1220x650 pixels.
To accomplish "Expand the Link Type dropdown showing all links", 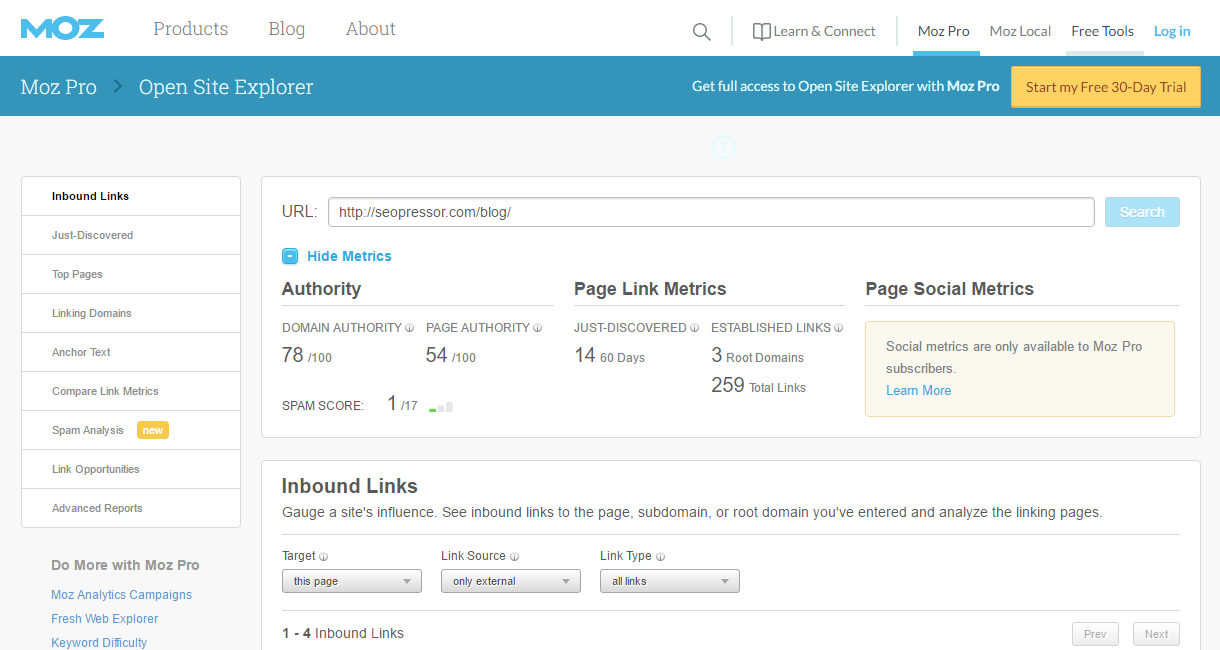I will pyautogui.click(x=669, y=580).
